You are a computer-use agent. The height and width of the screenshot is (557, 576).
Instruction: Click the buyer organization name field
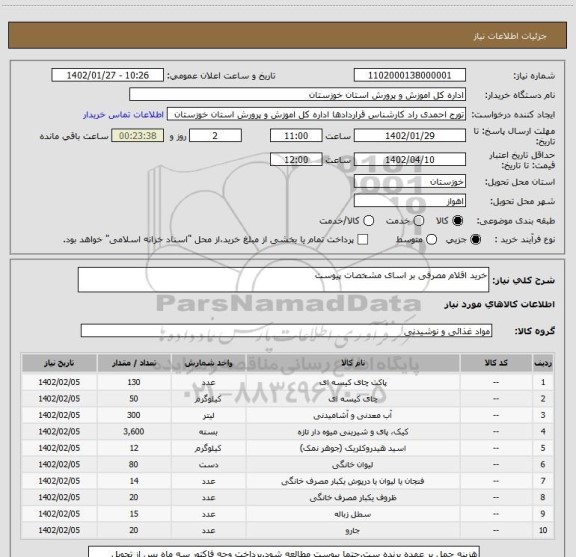[x=298, y=95]
